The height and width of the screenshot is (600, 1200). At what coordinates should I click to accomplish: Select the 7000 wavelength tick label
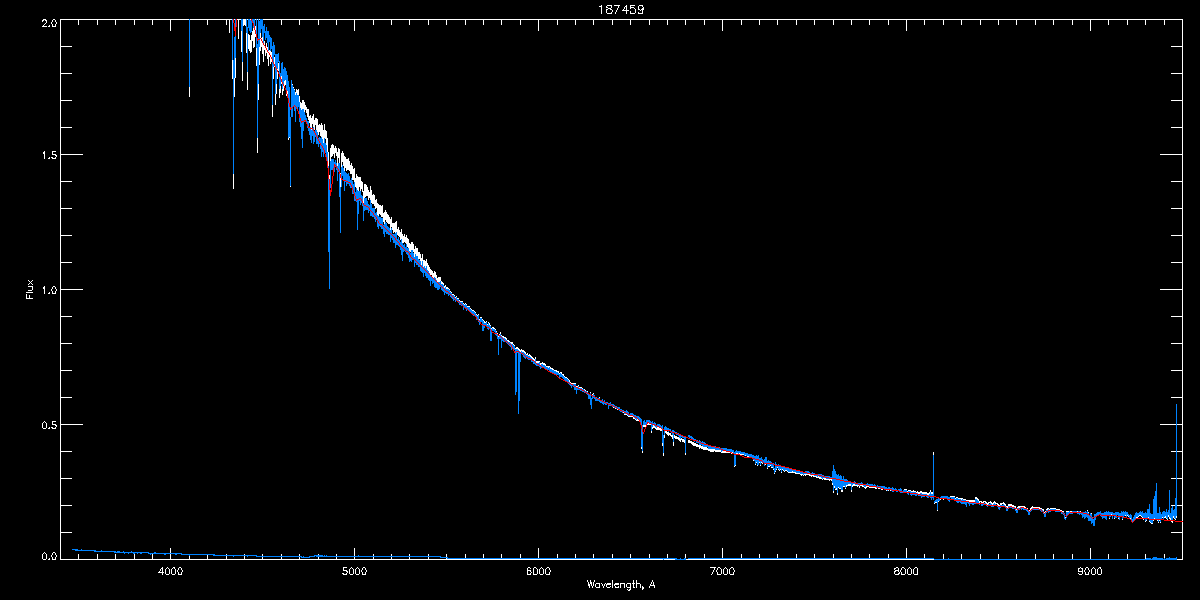722,571
